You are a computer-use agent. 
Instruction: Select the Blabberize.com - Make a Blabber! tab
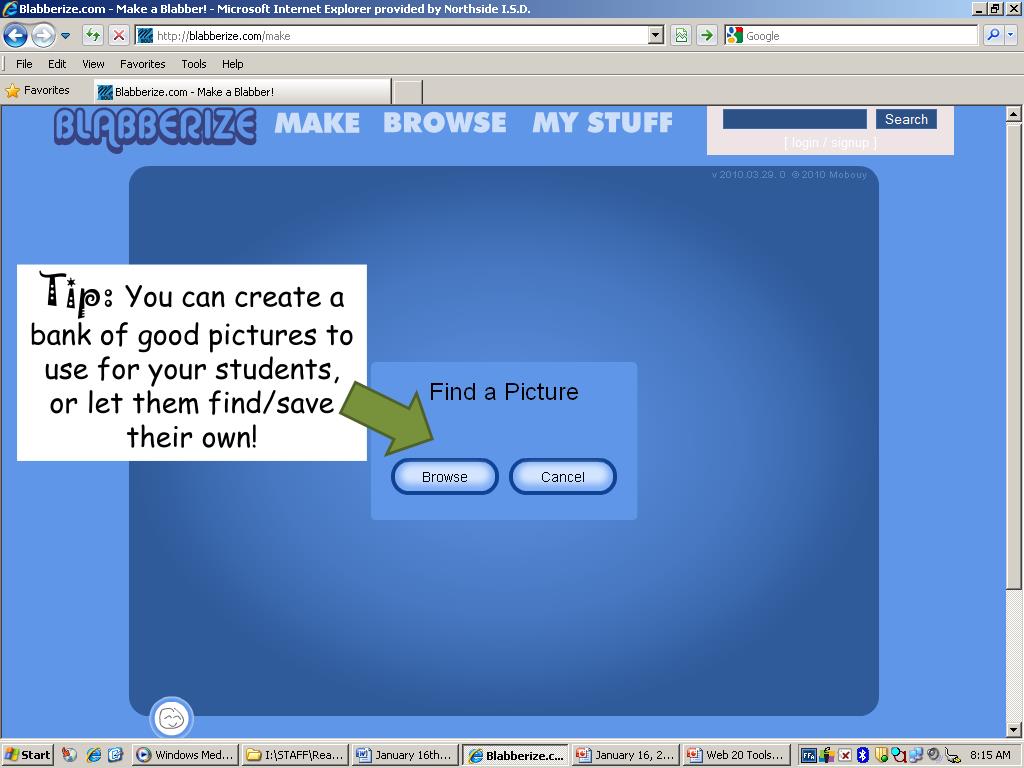pos(242,92)
